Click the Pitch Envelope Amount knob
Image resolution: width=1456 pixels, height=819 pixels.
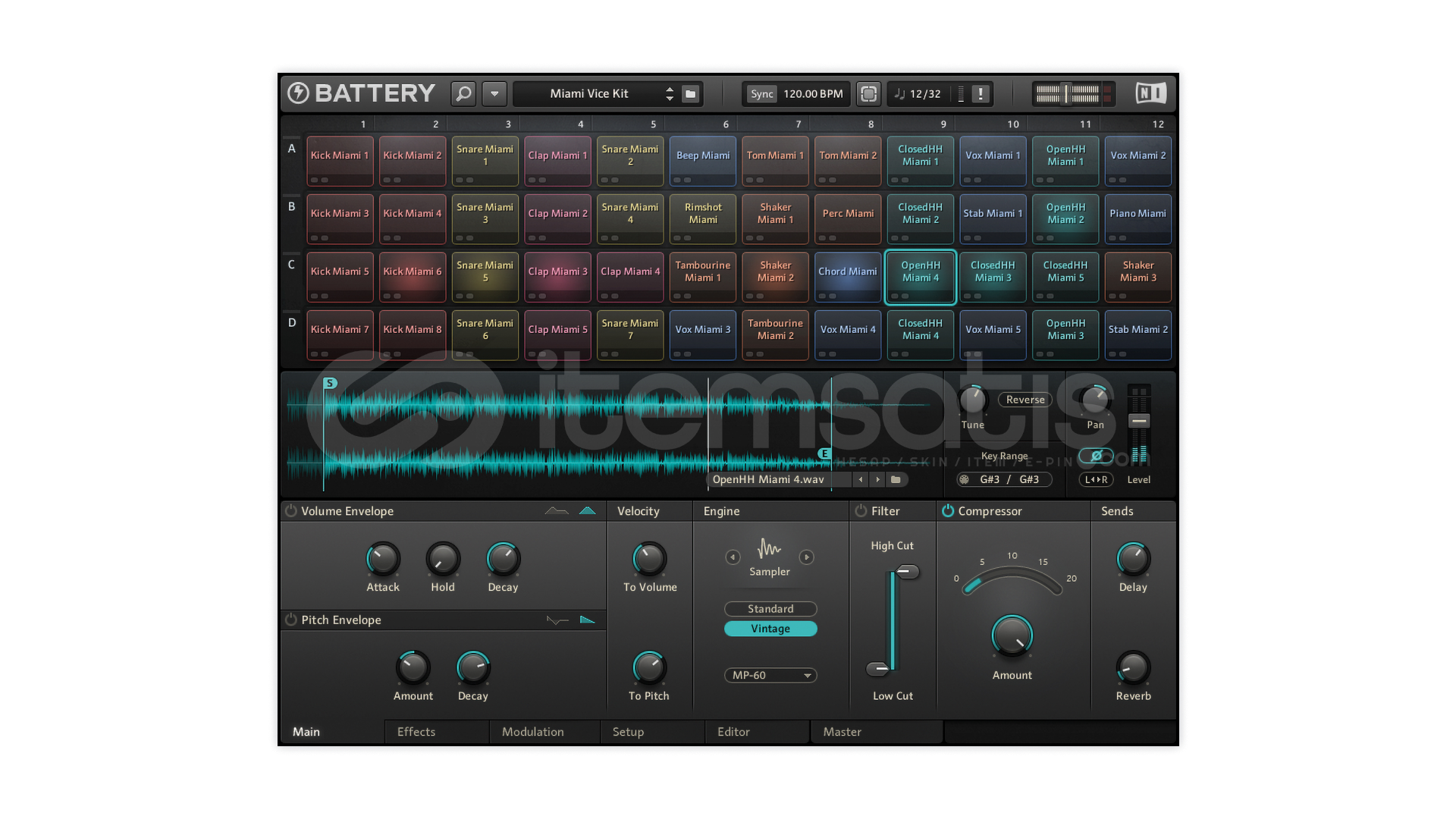coord(413,667)
